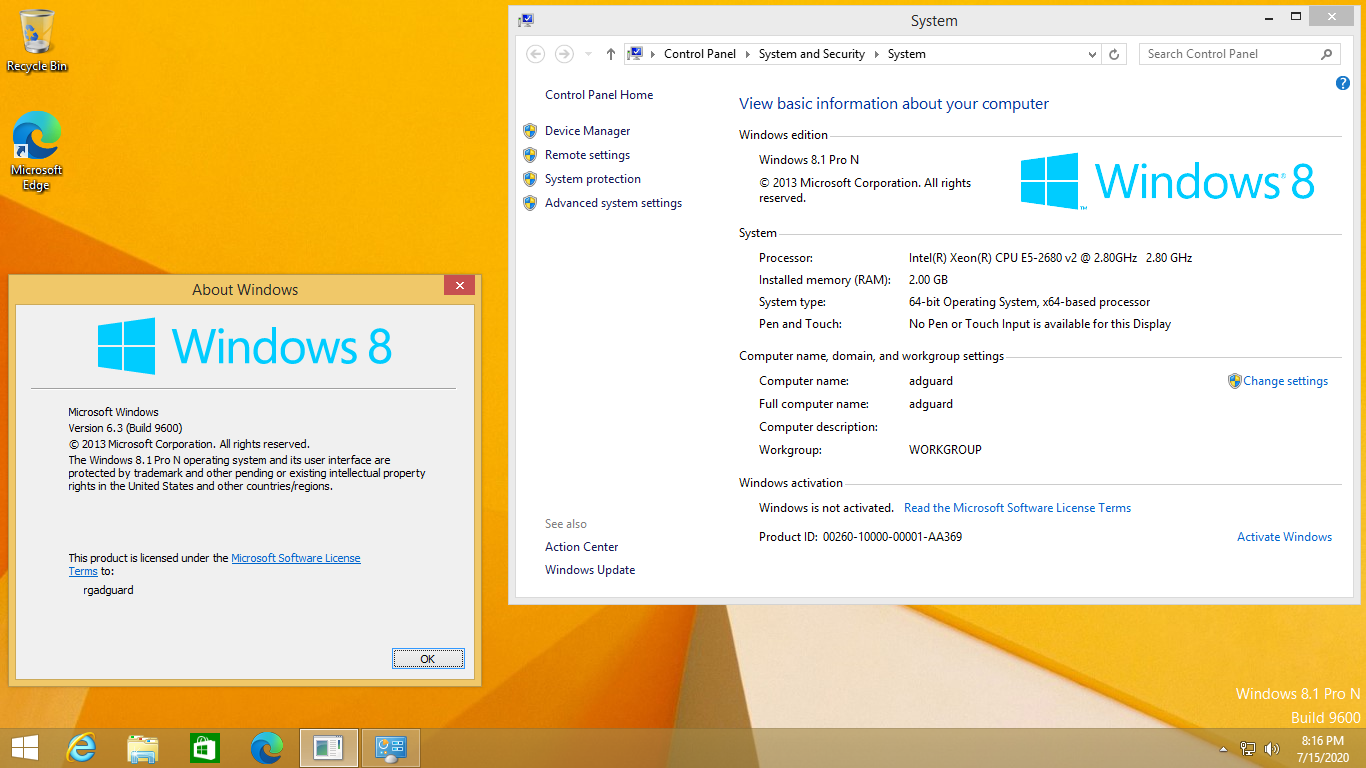Open the clock showing 8:16 PM

[x=1322, y=748]
